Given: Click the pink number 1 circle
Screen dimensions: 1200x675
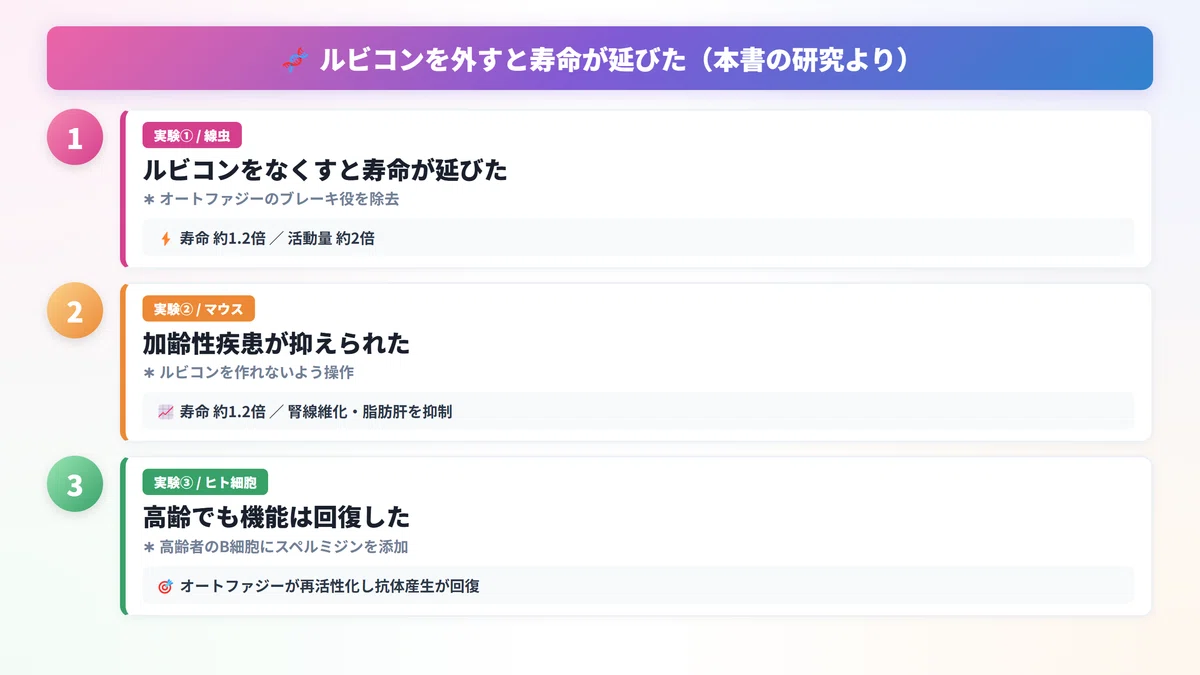Looking at the screenshot, I should pyautogui.click(x=75, y=137).
